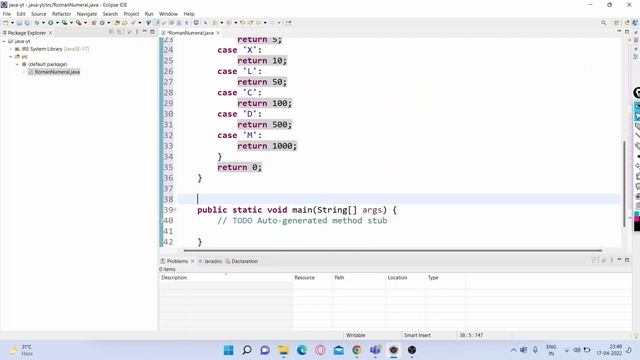This screenshot has width=640, height=360.
Task: Click the Save All toolbar icon
Action: tap(27, 23)
